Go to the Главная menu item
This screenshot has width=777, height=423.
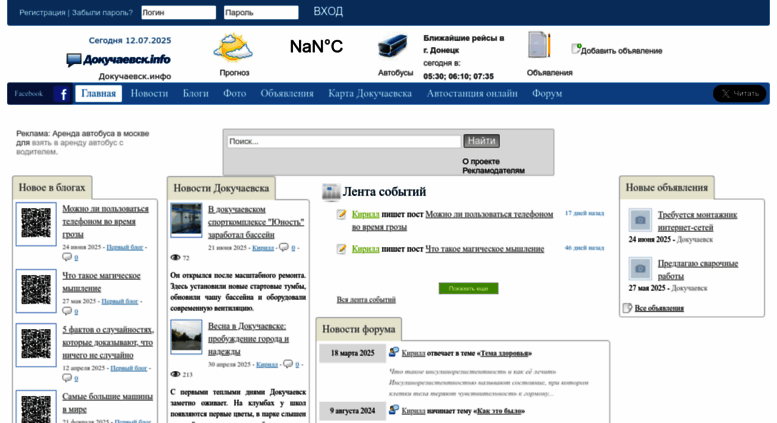pyautogui.click(x=98, y=94)
